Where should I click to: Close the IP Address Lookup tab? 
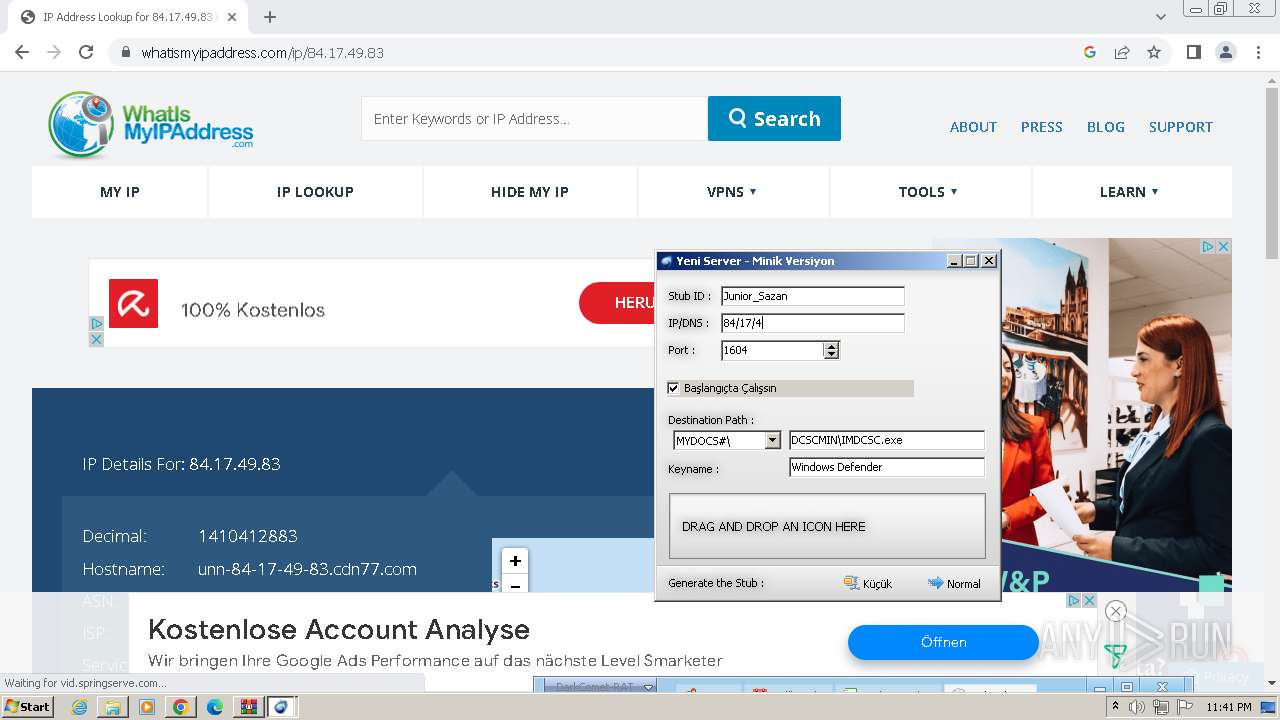[x=232, y=17]
